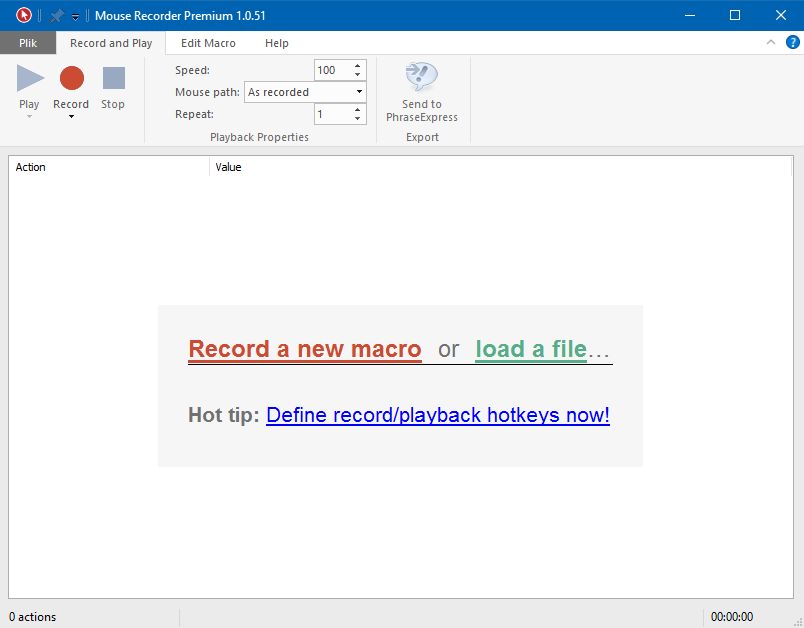Click the Action column header
This screenshot has height=628, width=804.
click(31, 167)
